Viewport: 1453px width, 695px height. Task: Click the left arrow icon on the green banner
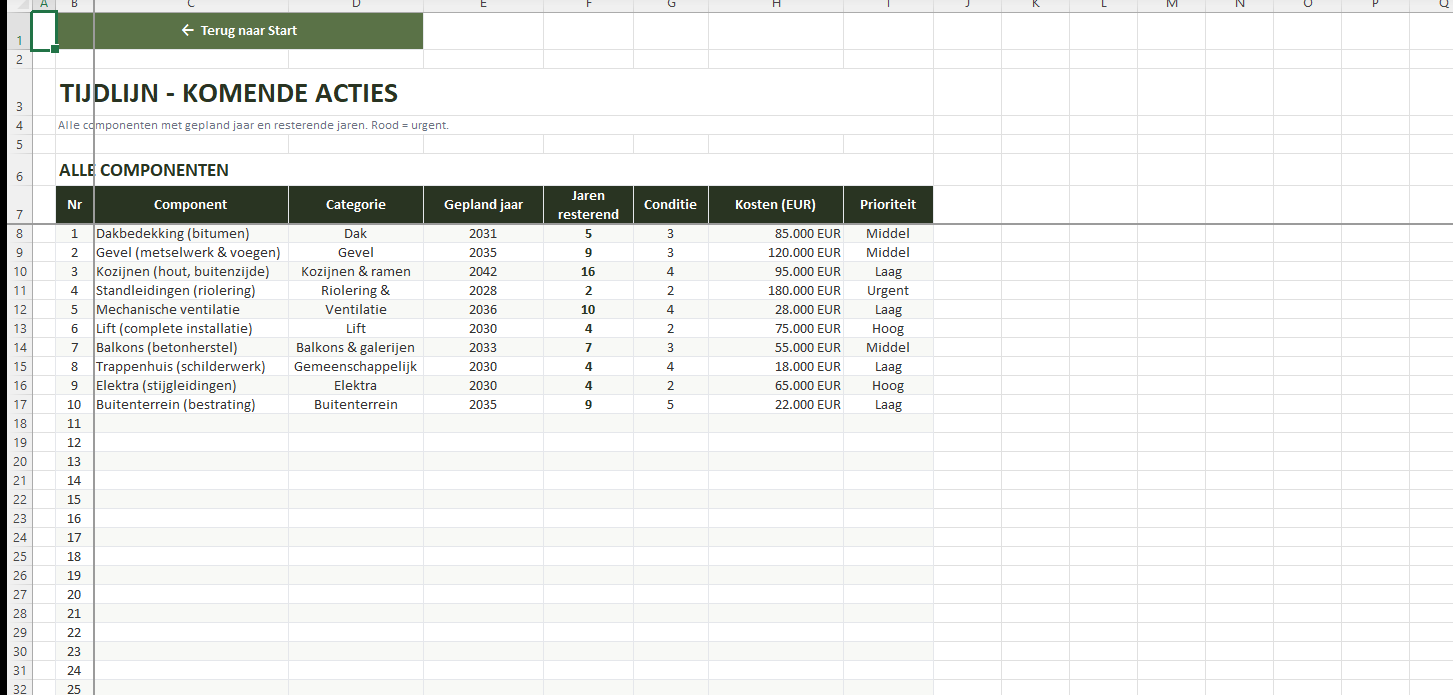187,31
